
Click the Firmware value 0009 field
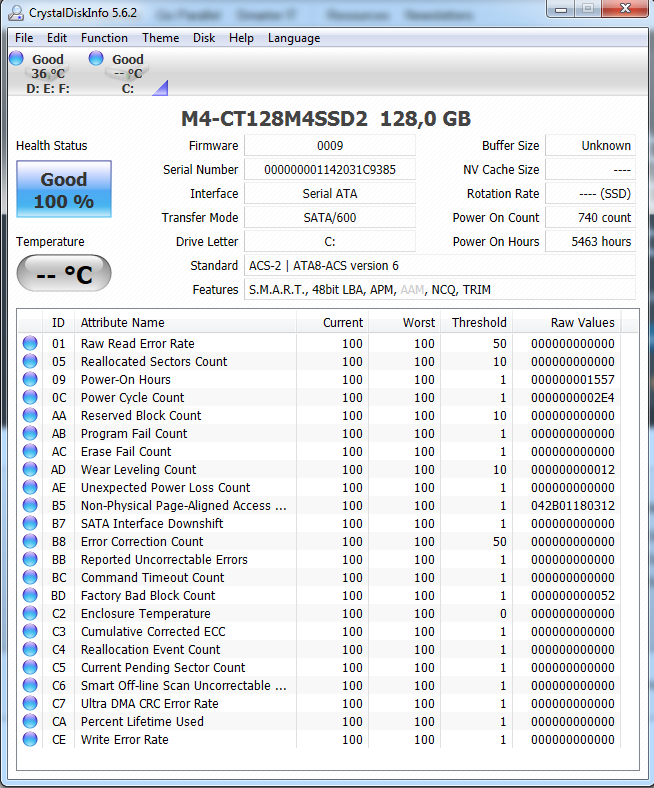(330, 146)
